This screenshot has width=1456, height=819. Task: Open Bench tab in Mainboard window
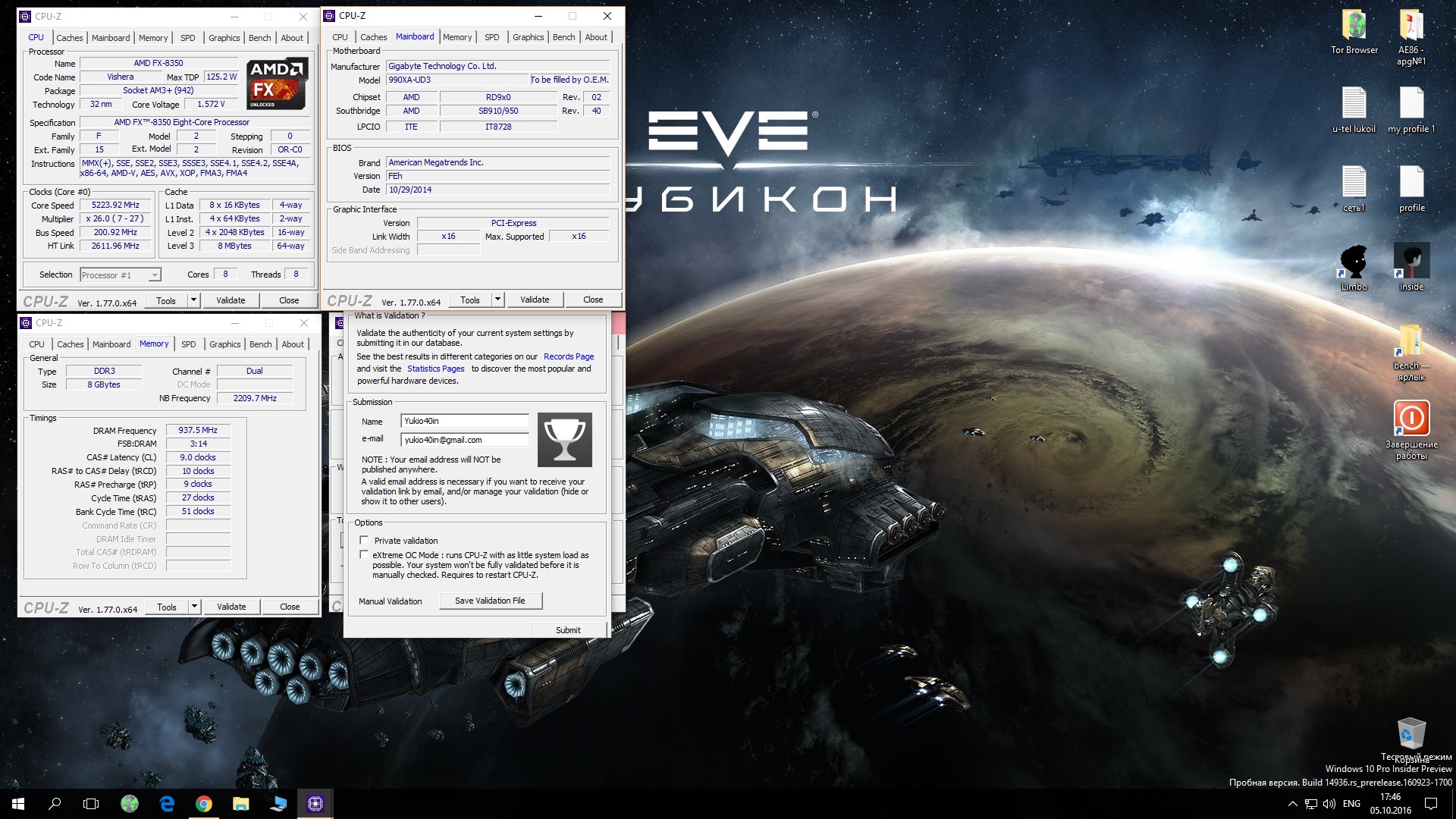coord(564,36)
